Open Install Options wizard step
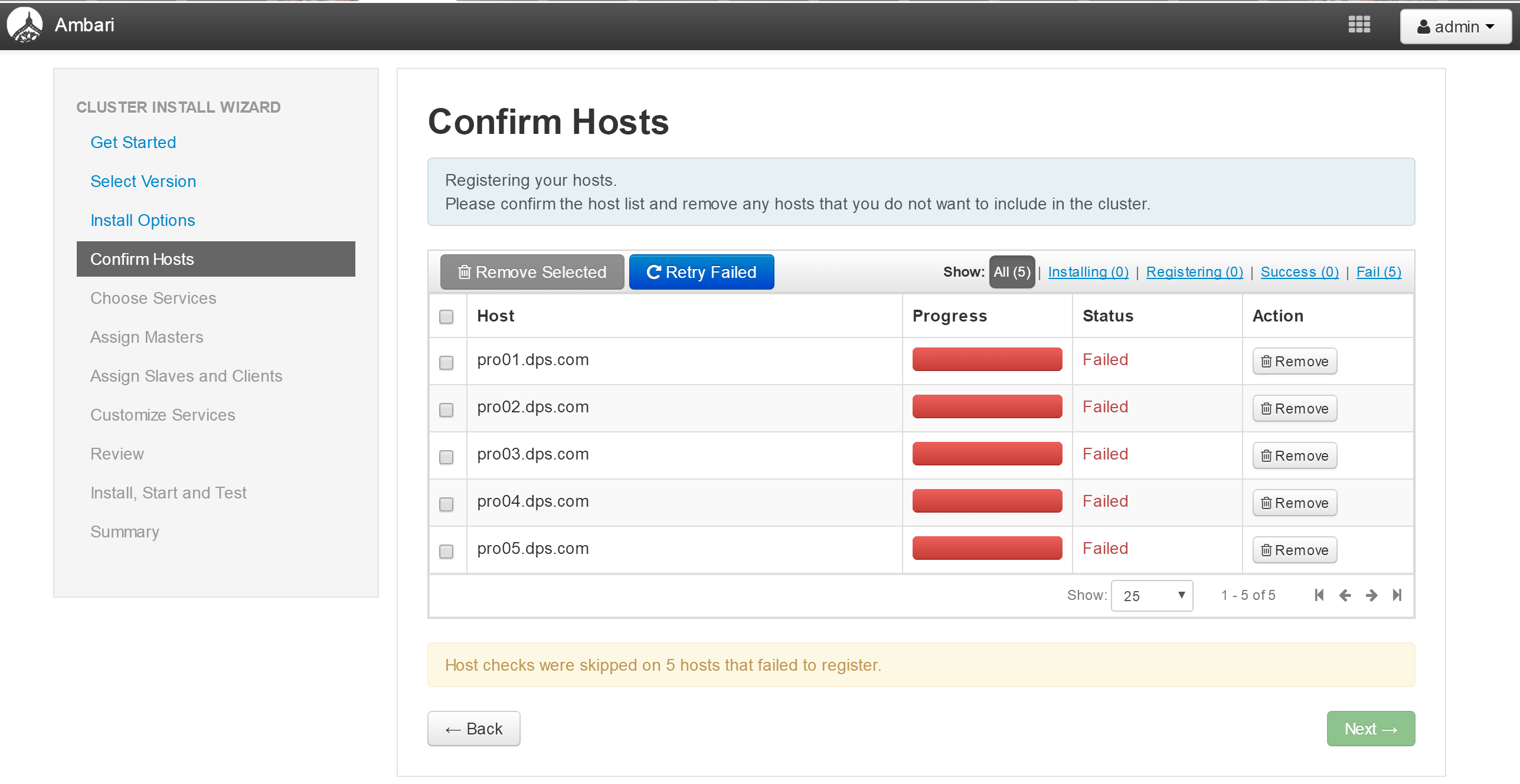Image resolution: width=1520 pixels, height=784 pixels. [x=143, y=220]
